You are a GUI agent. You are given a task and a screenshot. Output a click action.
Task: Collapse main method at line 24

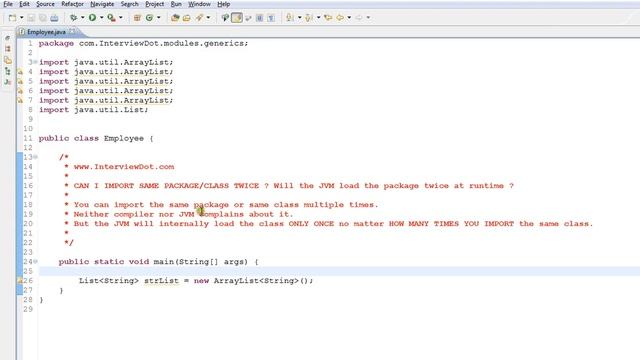(36, 261)
